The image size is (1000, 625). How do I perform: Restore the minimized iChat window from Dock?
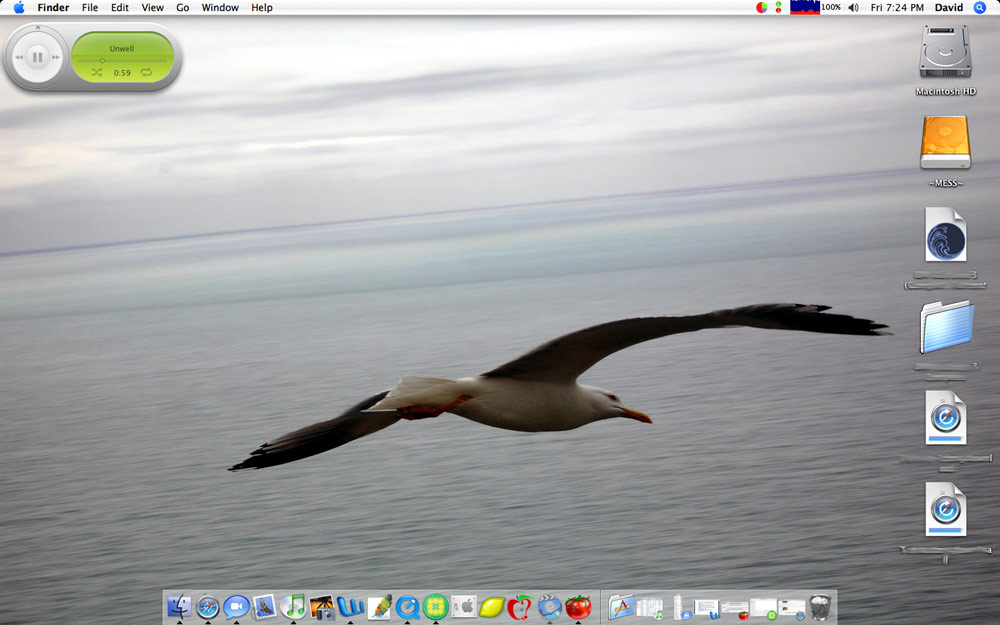(x=681, y=607)
